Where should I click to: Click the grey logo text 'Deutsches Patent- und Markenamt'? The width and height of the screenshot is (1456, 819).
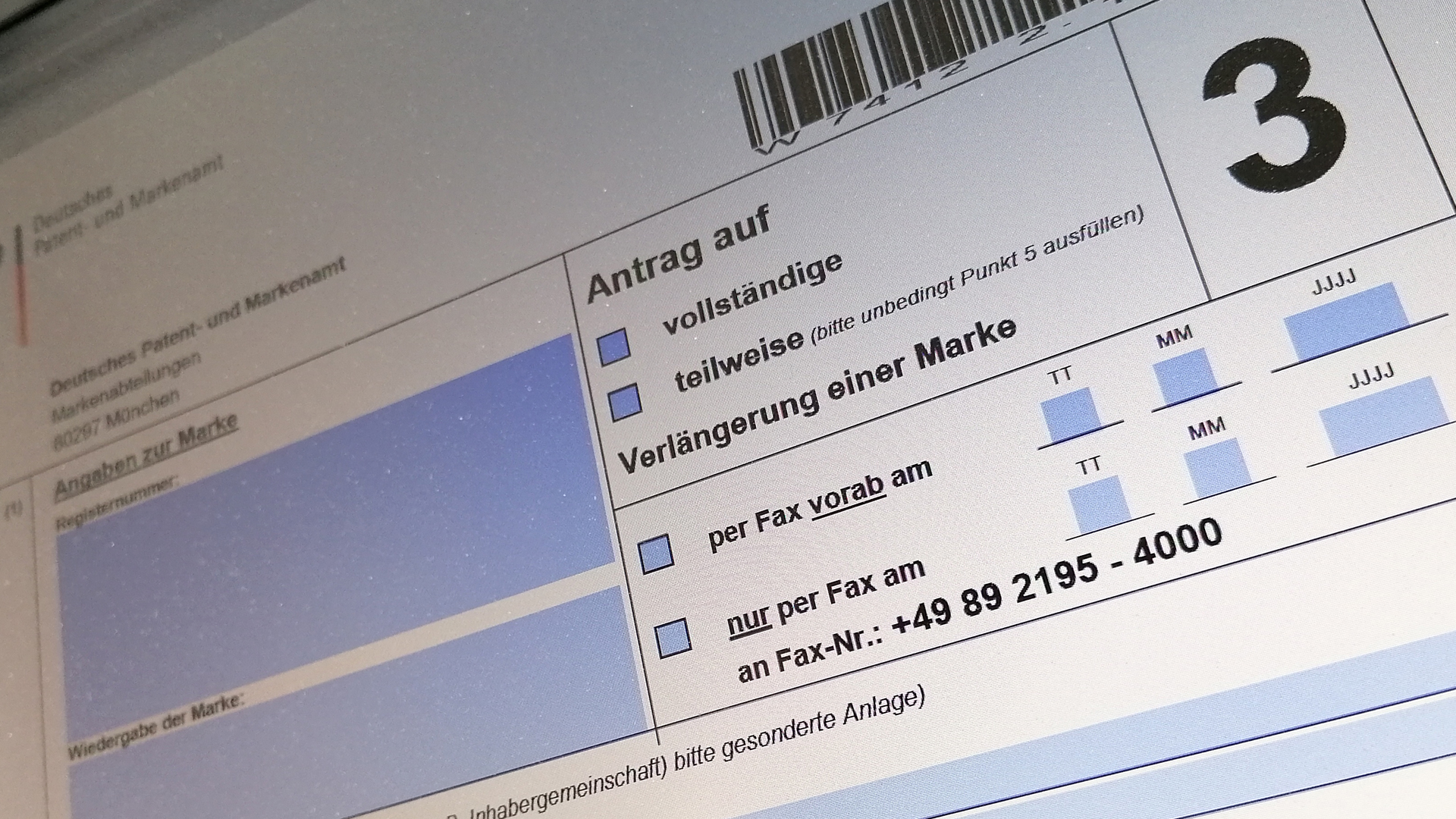click(x=127, y=205)
